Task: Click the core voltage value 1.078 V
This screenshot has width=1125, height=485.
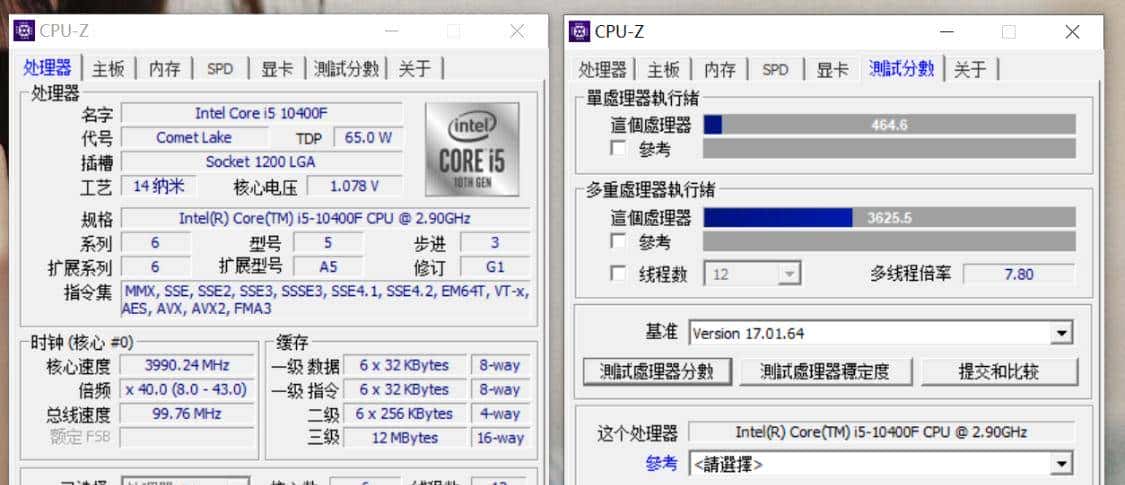Action: (x=354, y=187)
